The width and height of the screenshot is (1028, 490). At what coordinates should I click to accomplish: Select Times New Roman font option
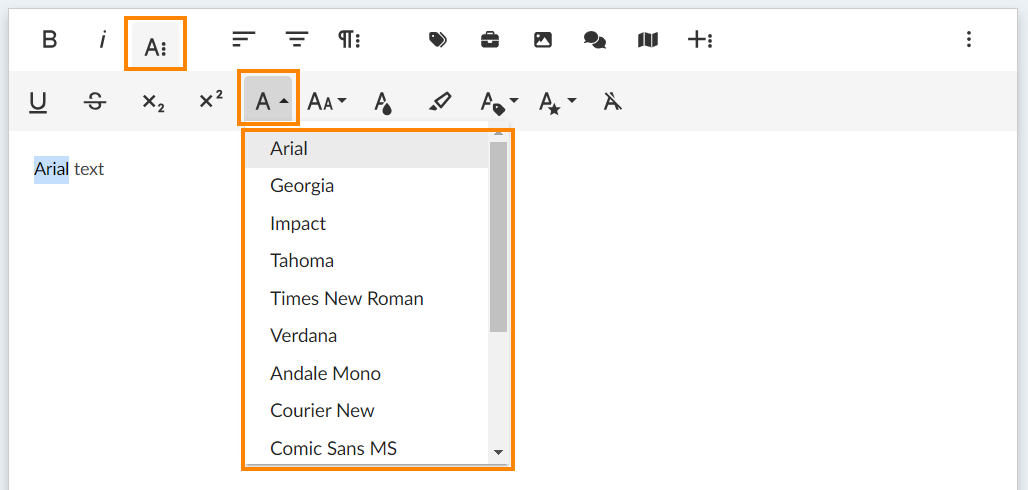pos(346,298)
